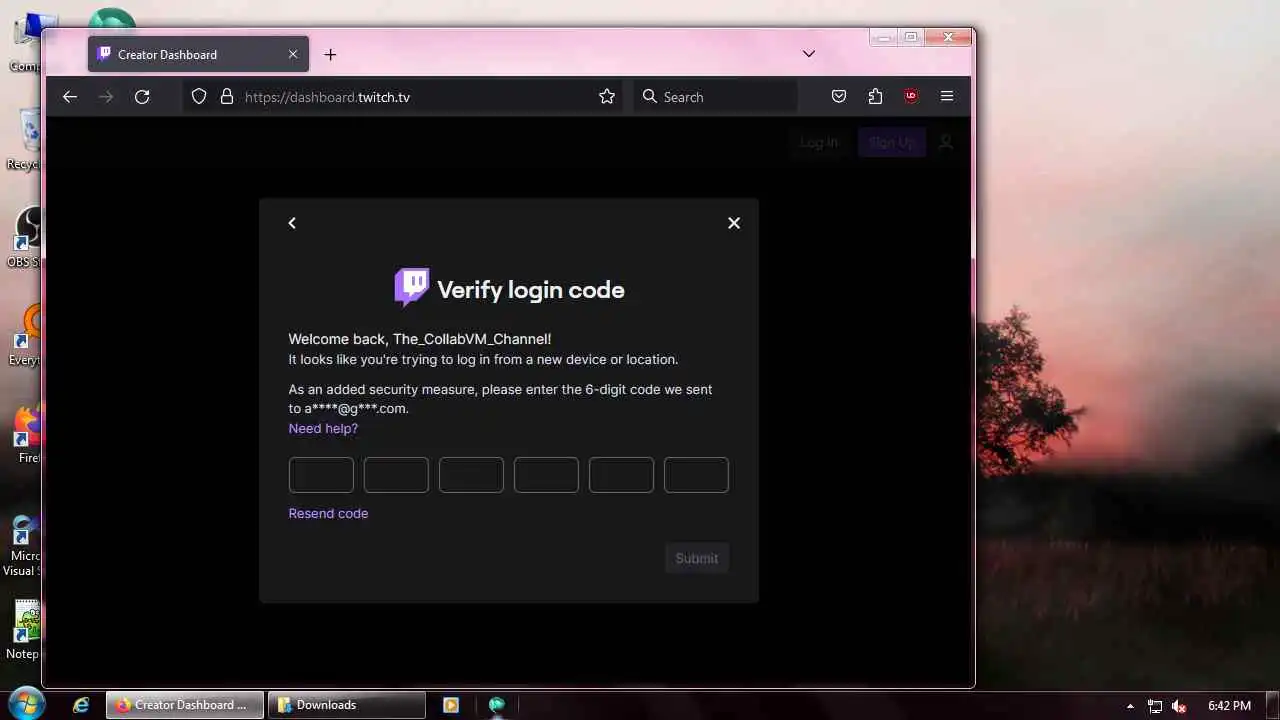
Task: Click the first code digit box
Action: (321, 475)
